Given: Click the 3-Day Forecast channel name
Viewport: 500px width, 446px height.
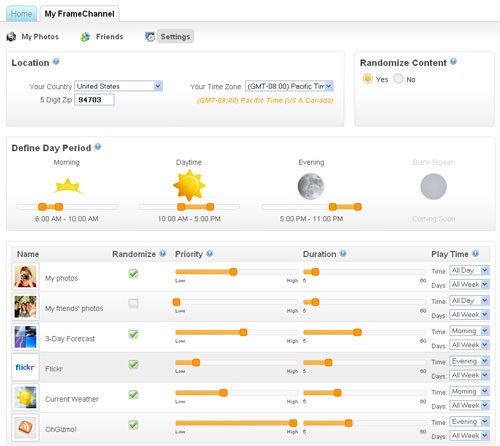Looking at the screenshot, I should (70, 339).
